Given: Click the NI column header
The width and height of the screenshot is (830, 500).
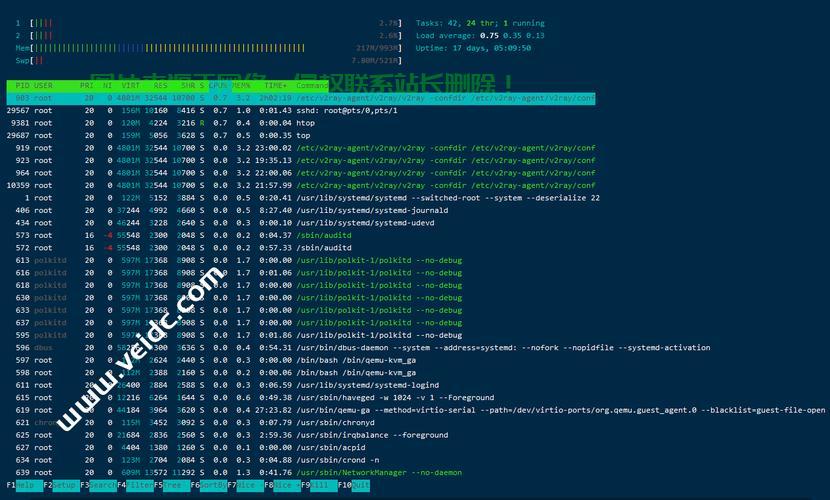Looking at the screenshot, I should pos(107,86).
